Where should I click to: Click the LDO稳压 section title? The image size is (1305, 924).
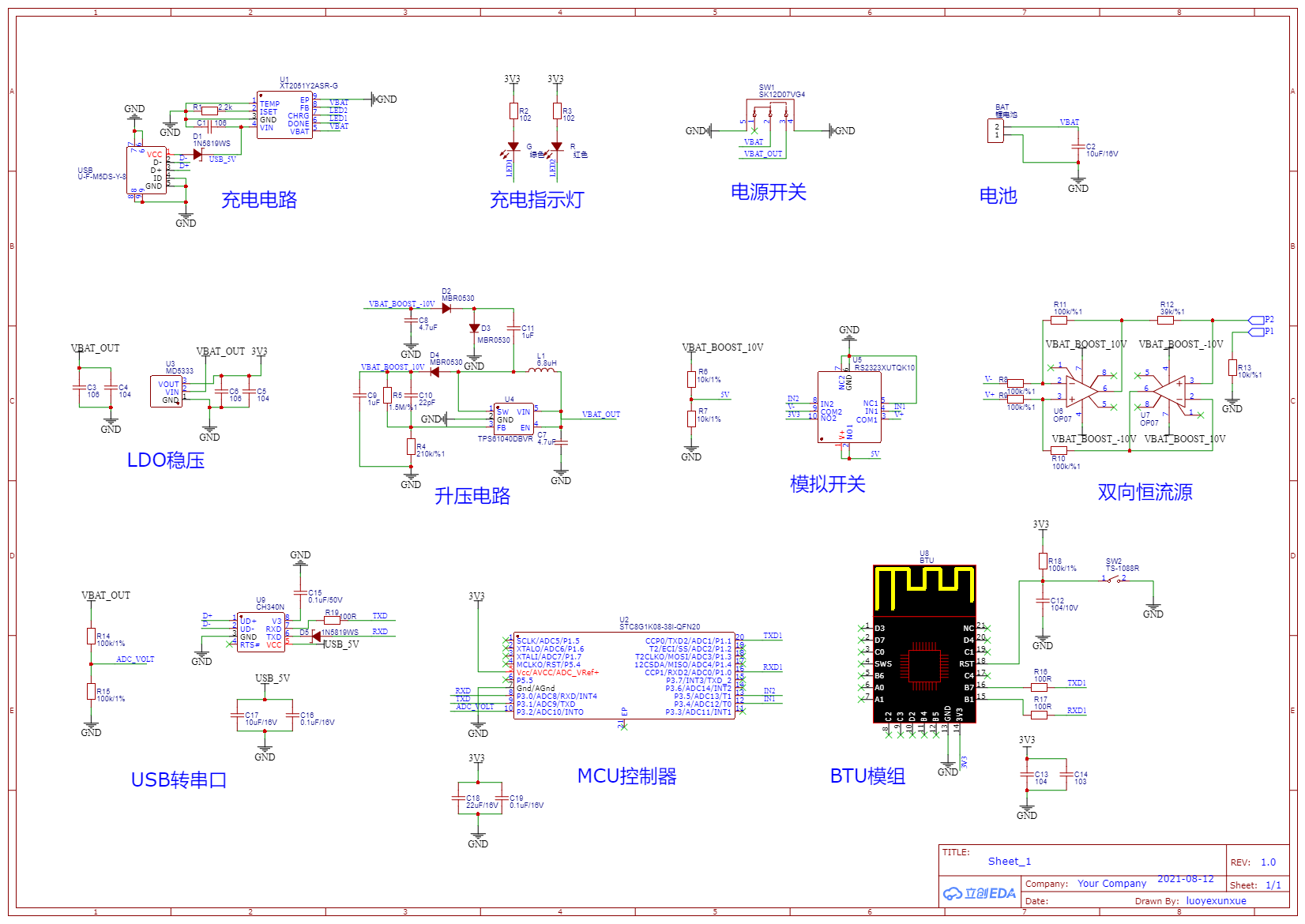(166, 460)
